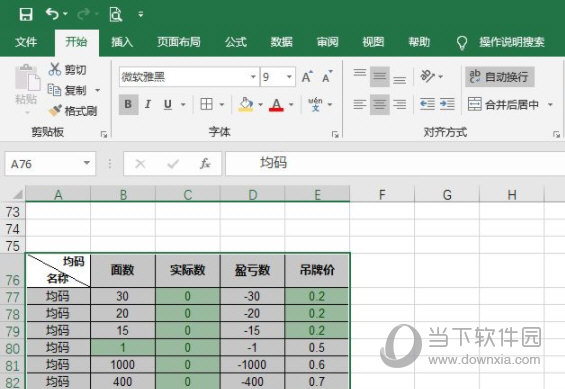Expand Customize Quick Access Toolbar arrow

point(141,14)
